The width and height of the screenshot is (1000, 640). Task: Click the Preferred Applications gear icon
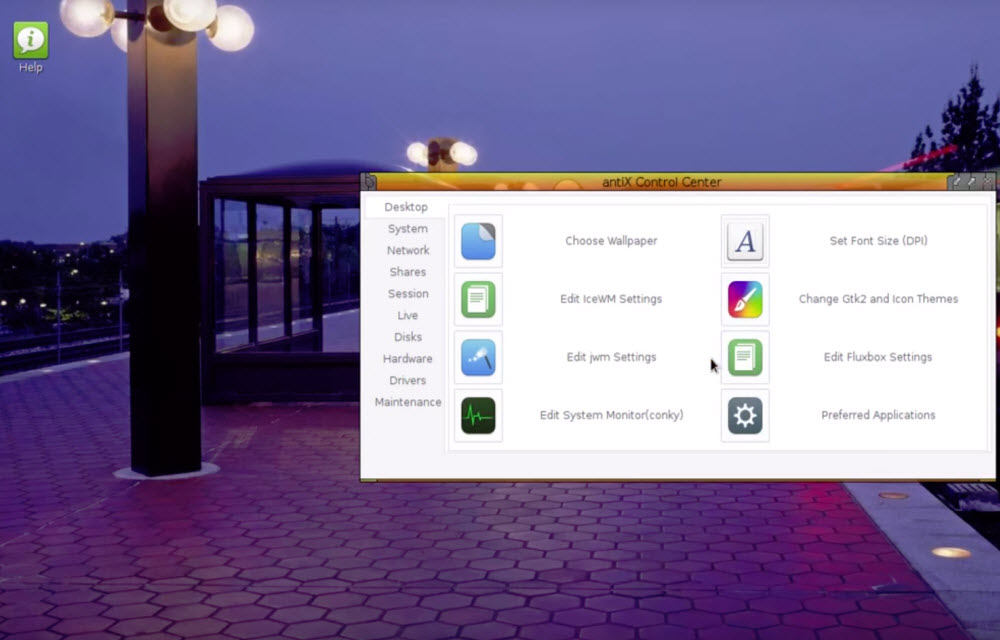(x=745, y=415)
